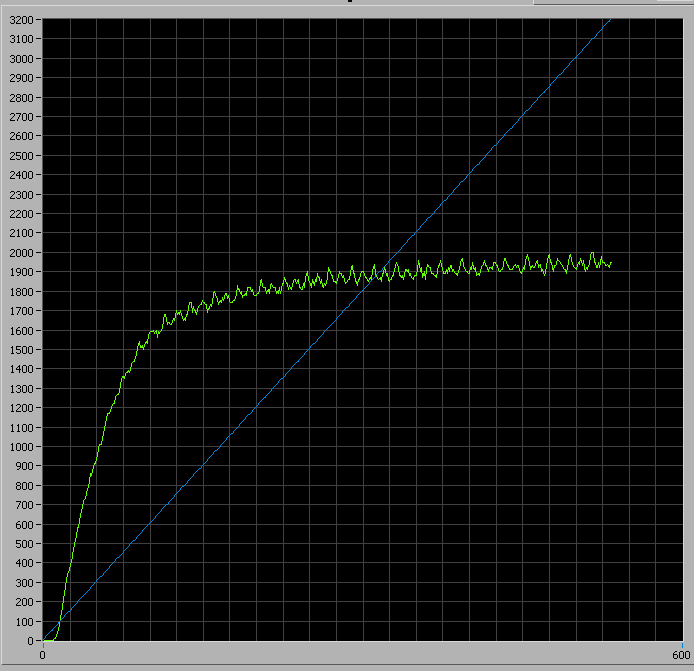
Task: Click the 600 y-axis tick value
Action: tap(24, 525)
